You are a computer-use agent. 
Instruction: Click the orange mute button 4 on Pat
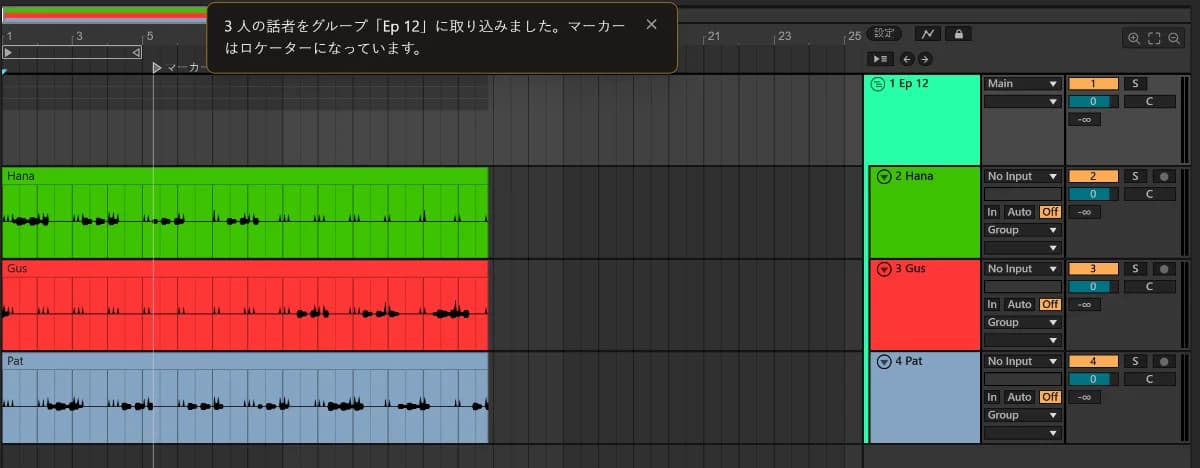pos(1093,361)
